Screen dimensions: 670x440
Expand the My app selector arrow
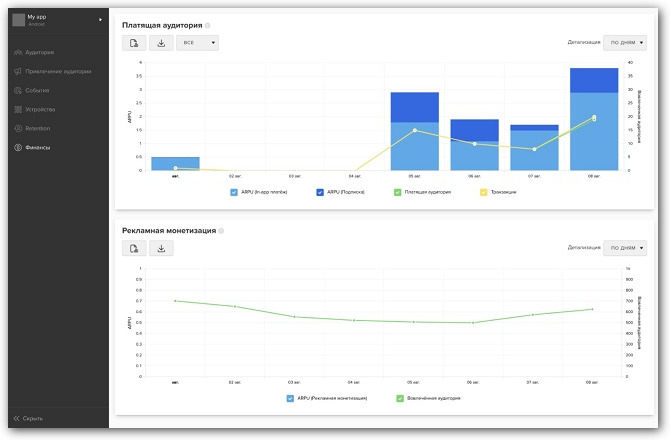tap(100, 19)
